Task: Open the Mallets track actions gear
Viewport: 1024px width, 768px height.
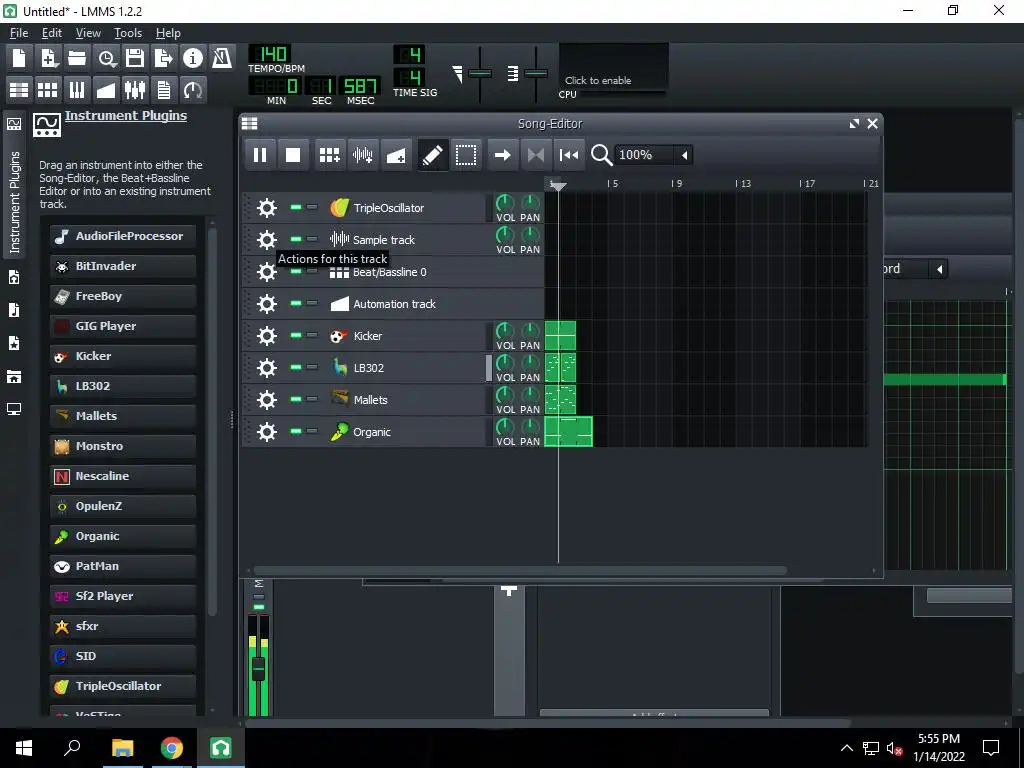Action: (266, 400)
